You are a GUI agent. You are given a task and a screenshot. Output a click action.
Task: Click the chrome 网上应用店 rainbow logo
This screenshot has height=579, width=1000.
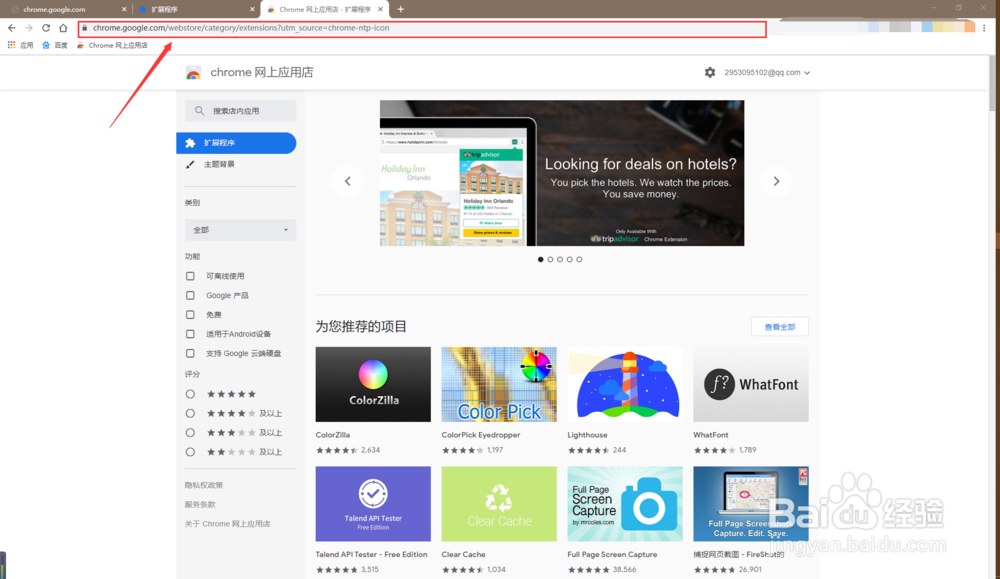193,73
